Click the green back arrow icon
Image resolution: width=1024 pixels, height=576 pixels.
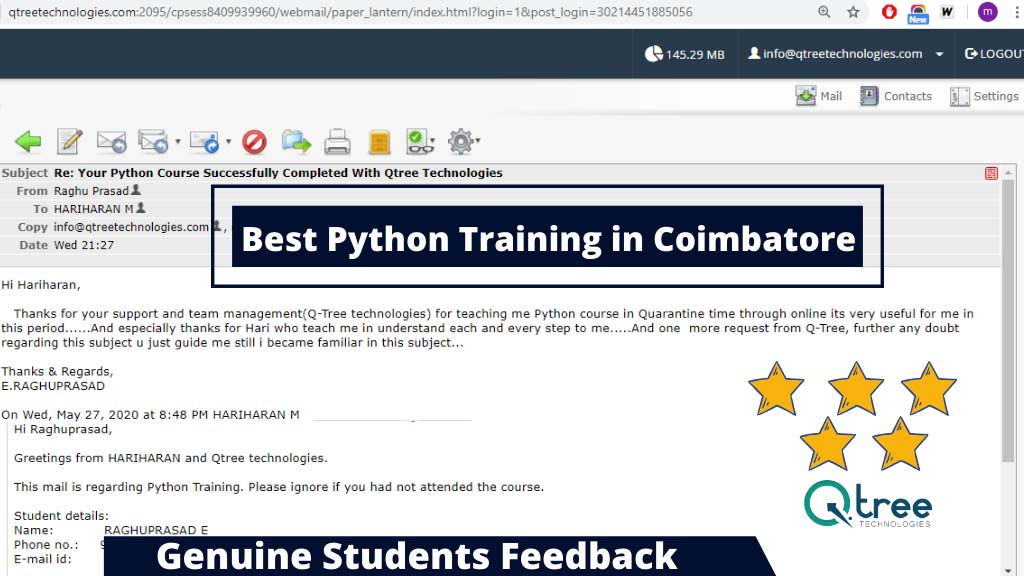click(28, 141)
